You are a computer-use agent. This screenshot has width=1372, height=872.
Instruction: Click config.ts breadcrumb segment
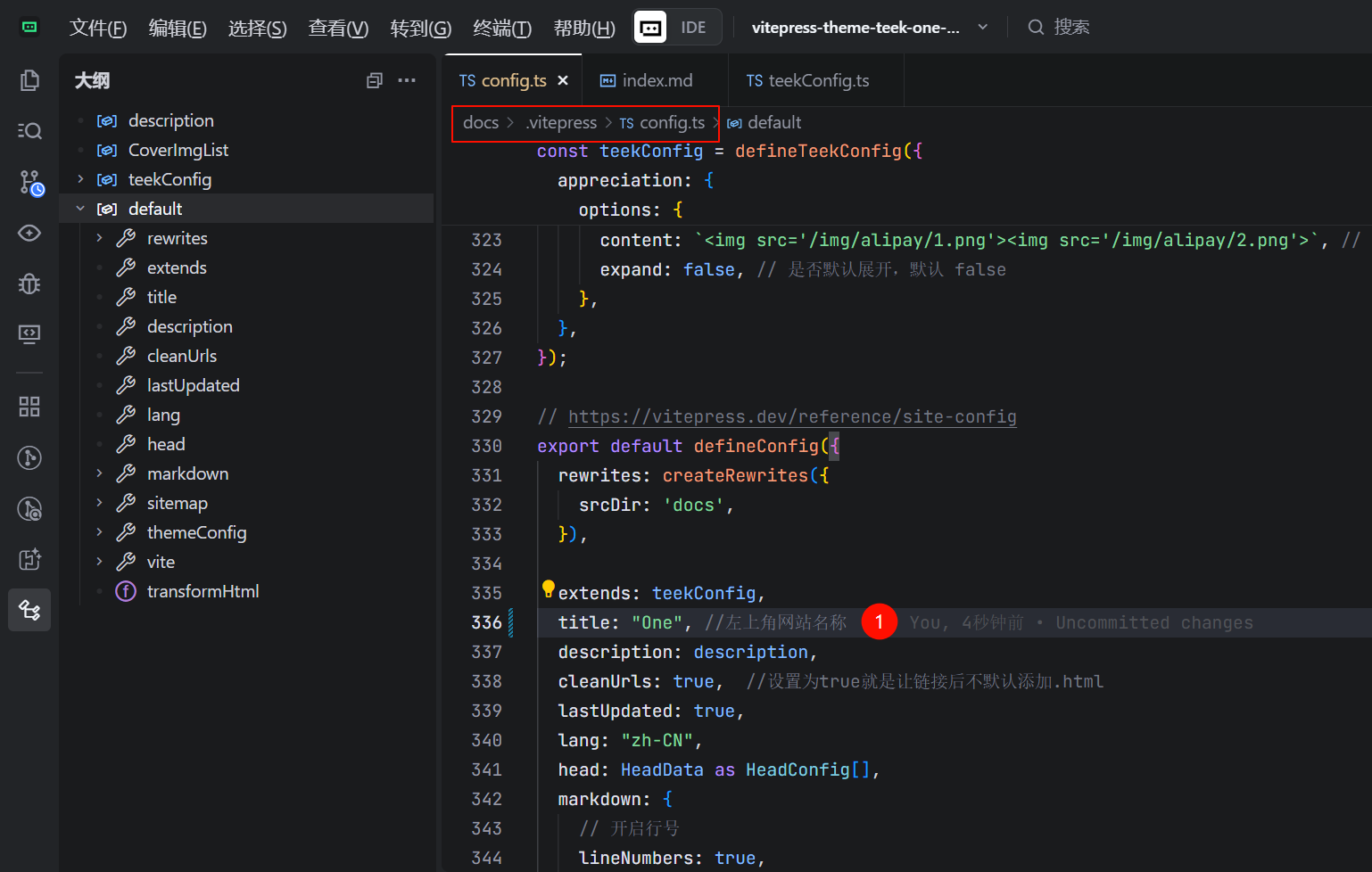pyautogui.click(x=662, y=122)
